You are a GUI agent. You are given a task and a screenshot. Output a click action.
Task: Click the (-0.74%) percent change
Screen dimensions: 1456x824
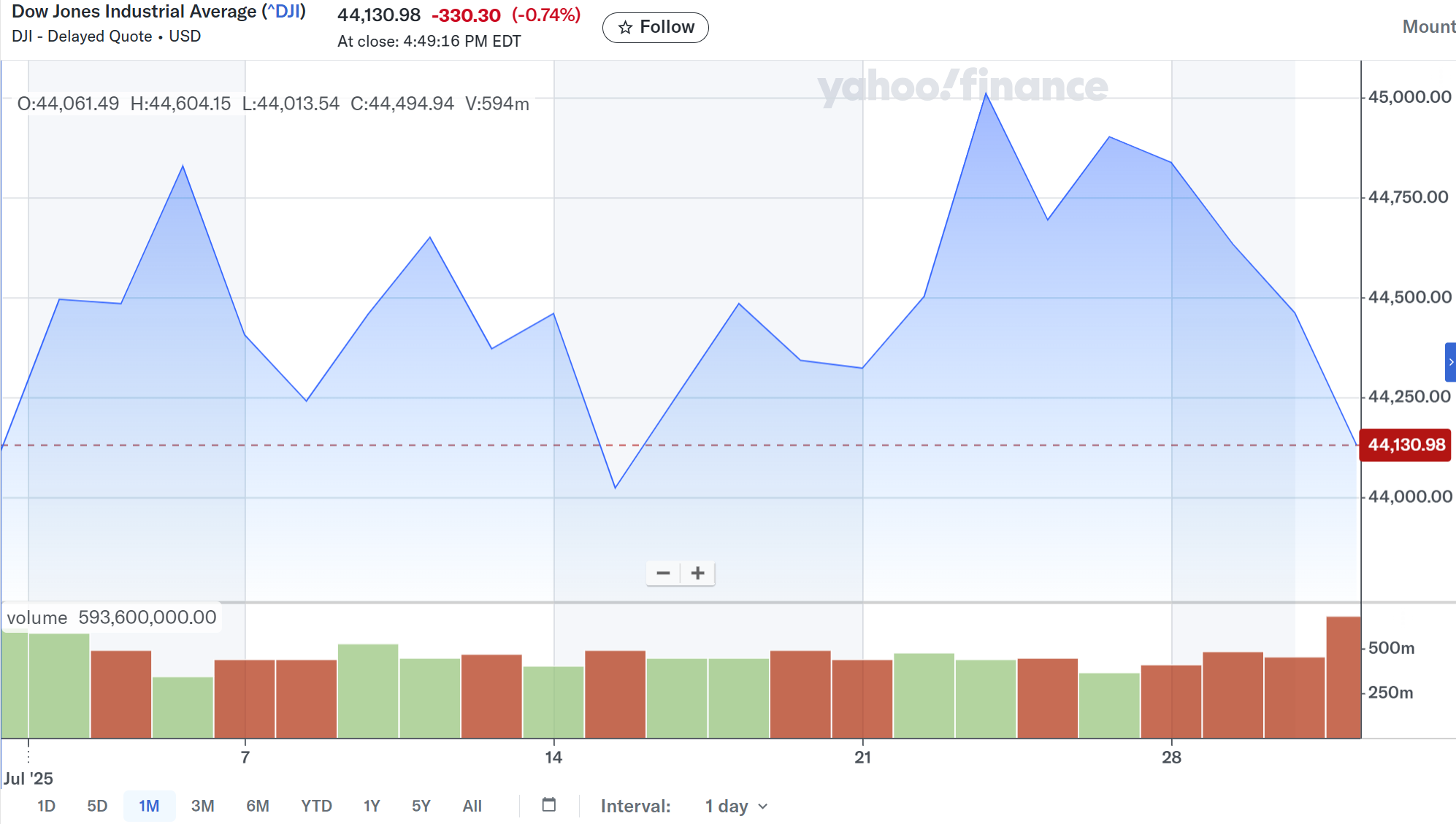coord(546,15)
